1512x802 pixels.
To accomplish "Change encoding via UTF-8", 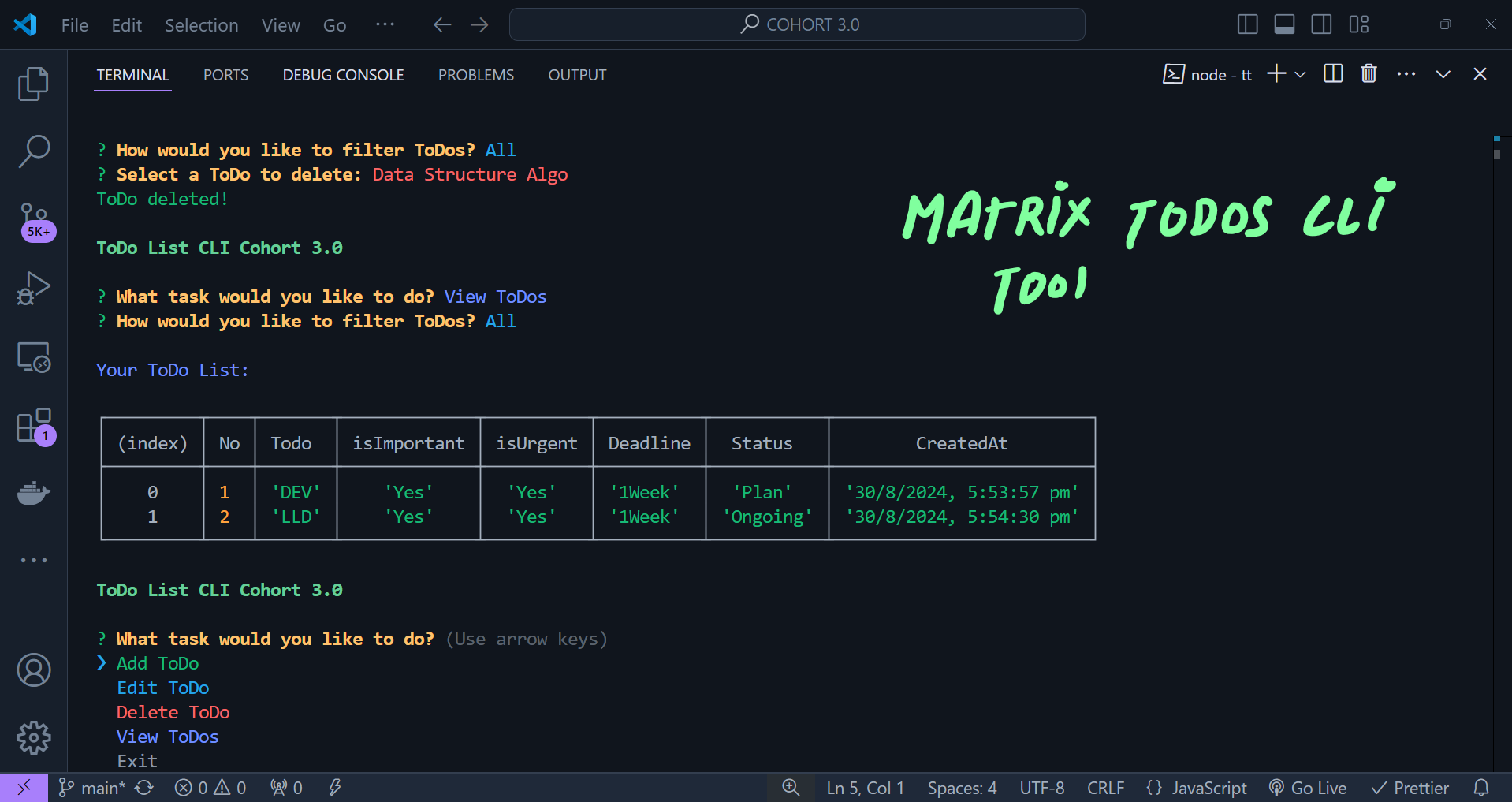I will (x=1041, y=788).
